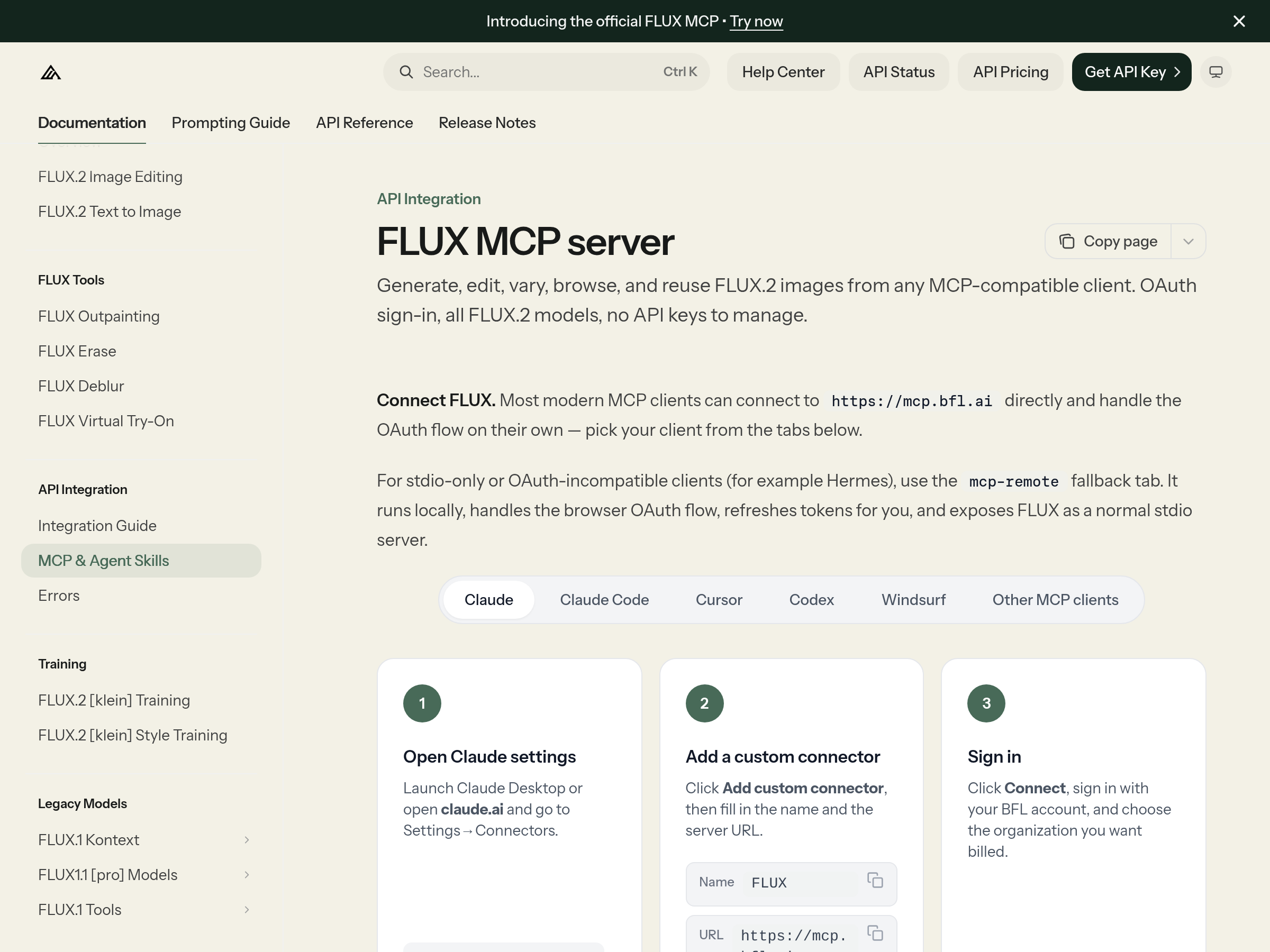Go to FLUX Outpainting
The height and width of the screenshot is (952, 1270).
(x=99, y=316)
